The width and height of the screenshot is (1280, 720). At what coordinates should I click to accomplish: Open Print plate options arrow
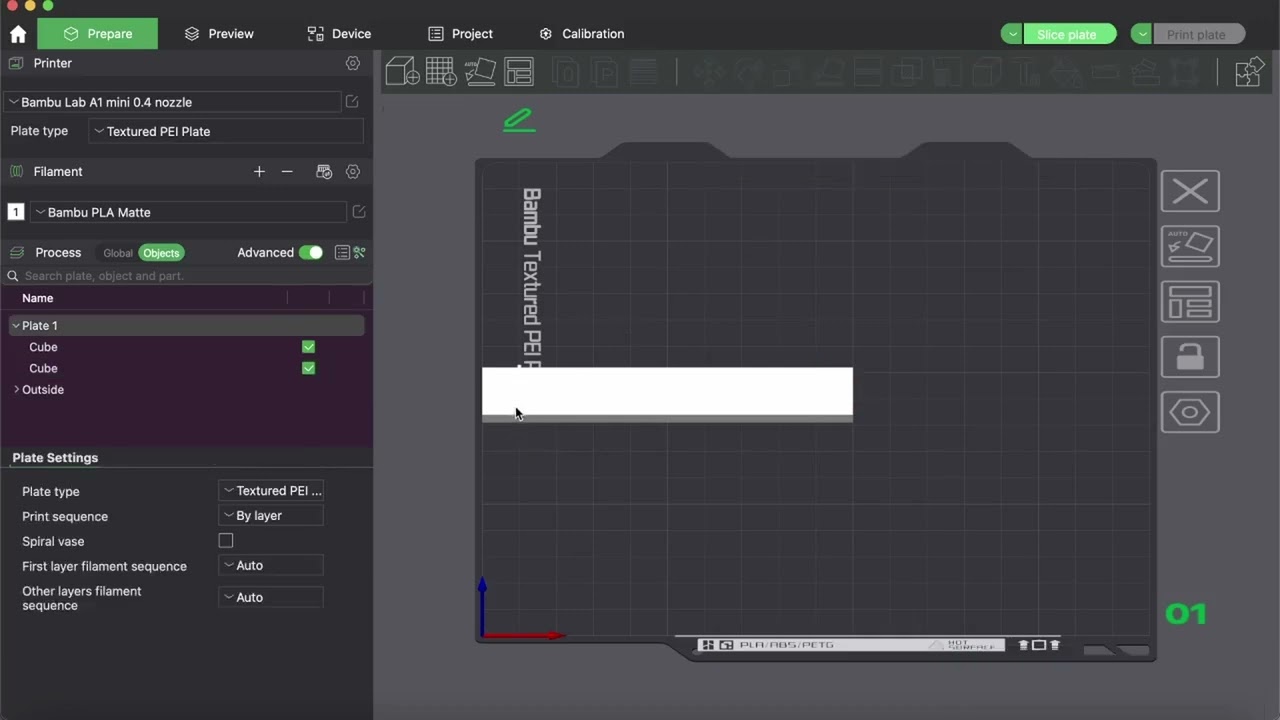(1142, 34)
